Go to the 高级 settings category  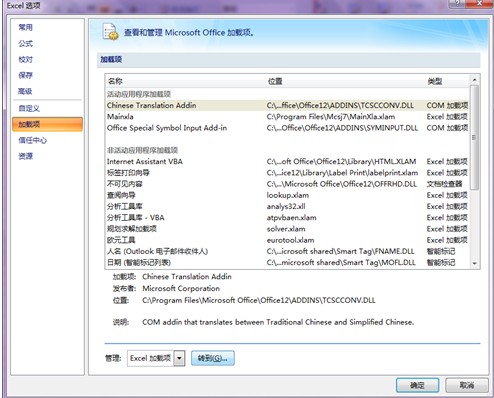[x=25, y=91]
